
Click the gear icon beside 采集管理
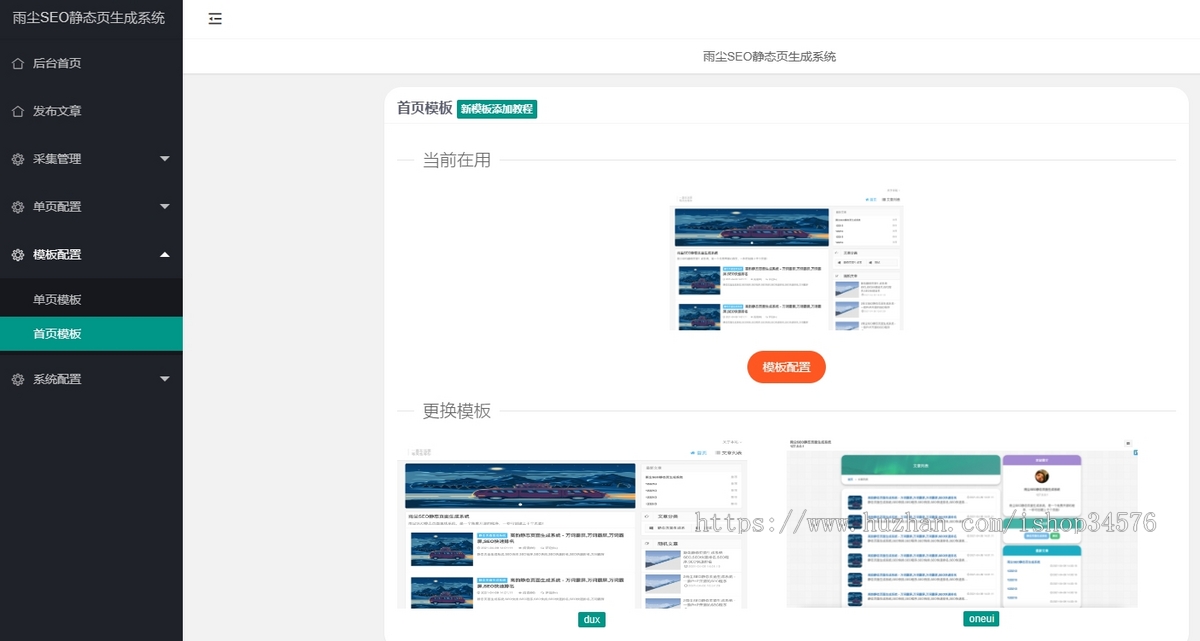tap(17, 159)
